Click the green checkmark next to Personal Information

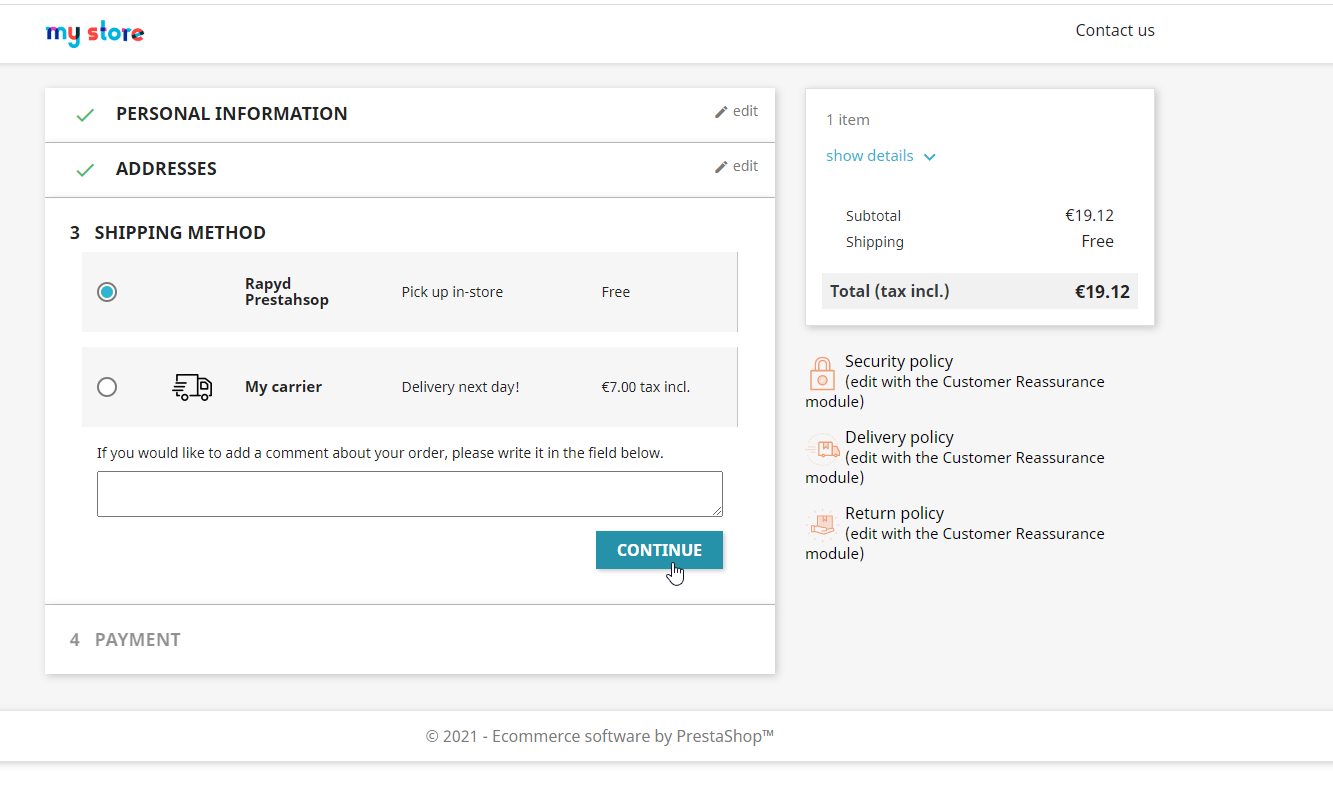(85, 115)
